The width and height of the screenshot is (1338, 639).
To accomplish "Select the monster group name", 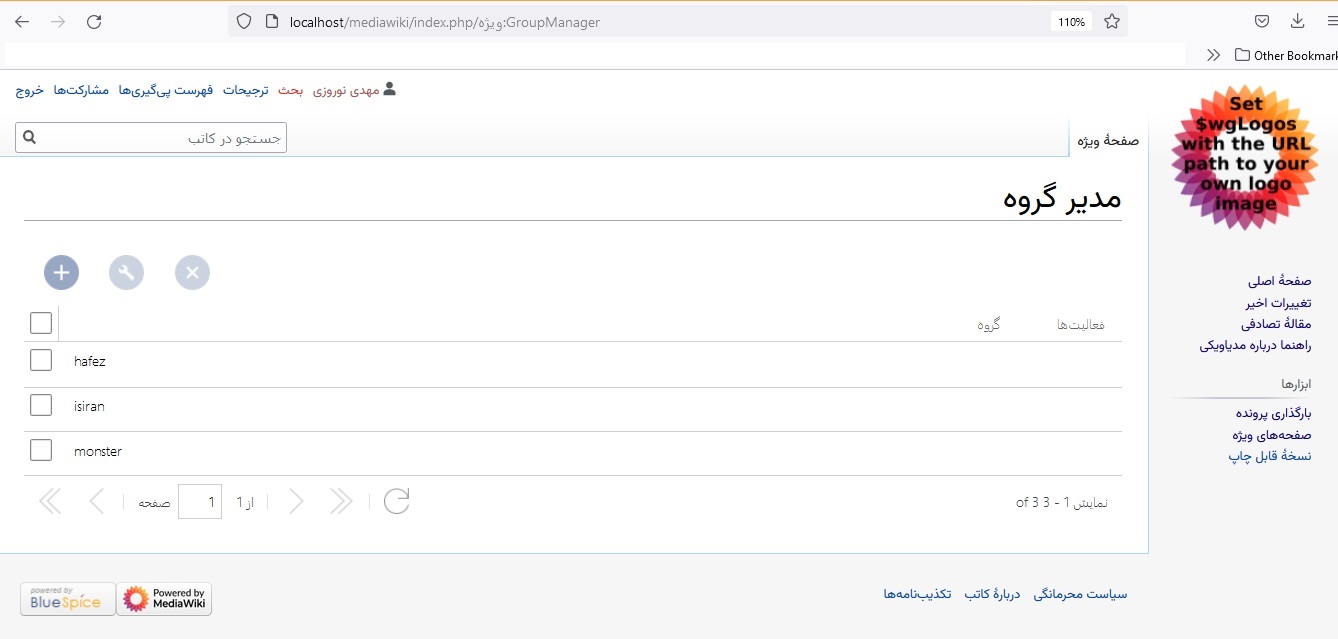I will click(x=98, y=451).
